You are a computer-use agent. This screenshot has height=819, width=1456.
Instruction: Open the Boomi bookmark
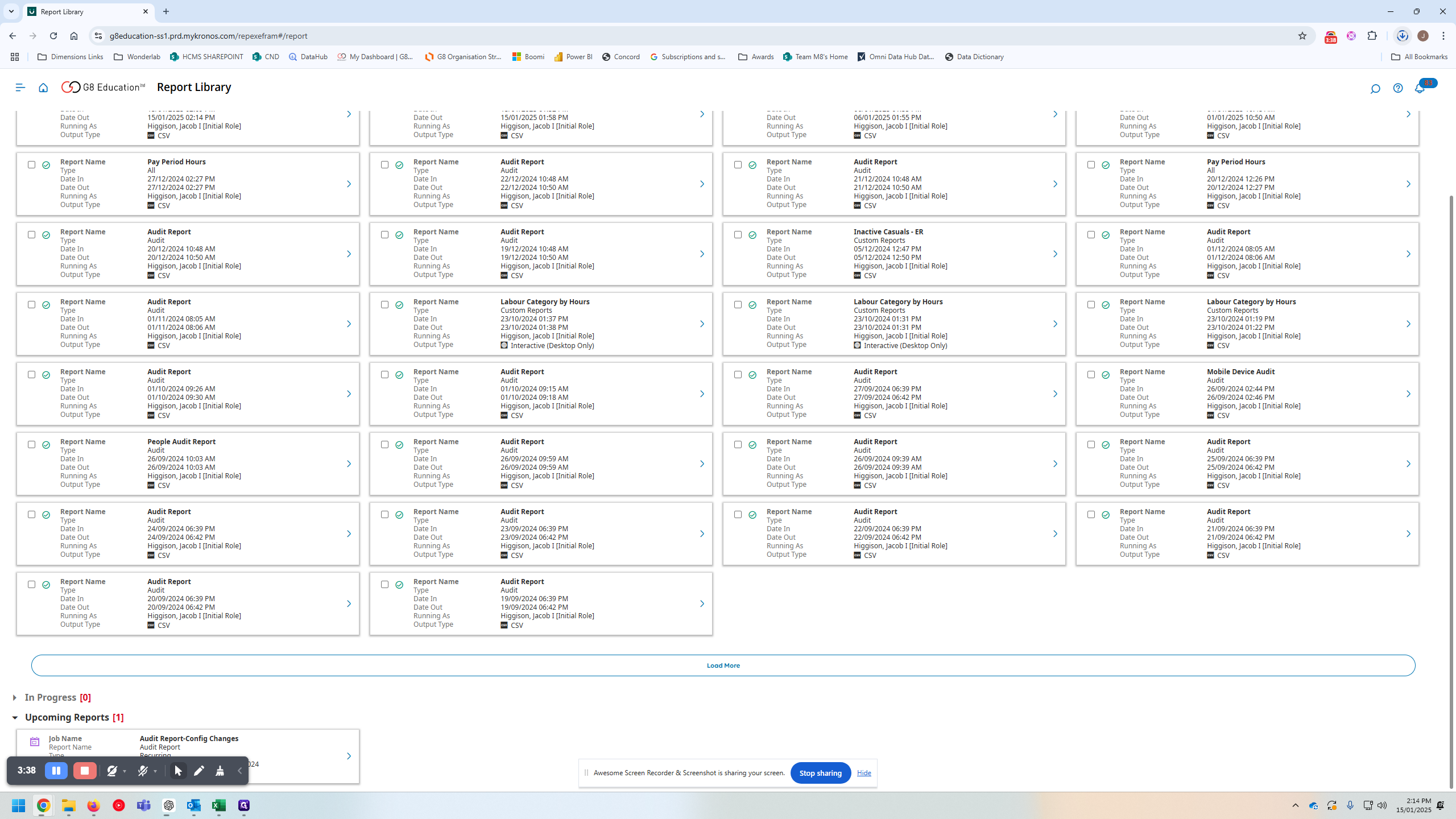pyautogui.click(x=528, y=57)
